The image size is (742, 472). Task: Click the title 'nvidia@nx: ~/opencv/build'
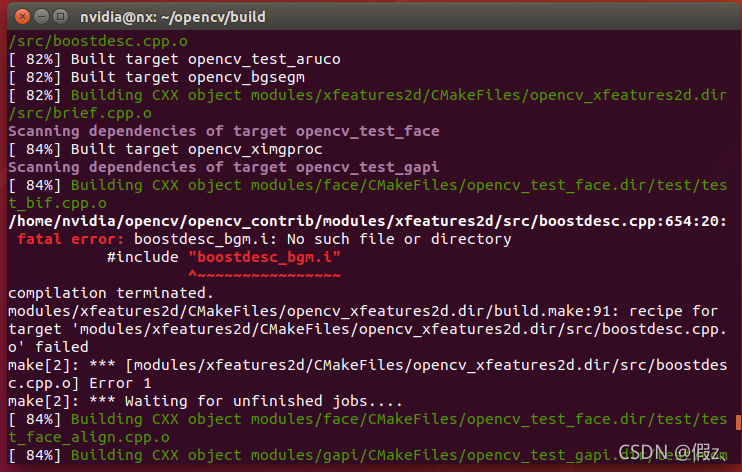click(x=173, y=17)
